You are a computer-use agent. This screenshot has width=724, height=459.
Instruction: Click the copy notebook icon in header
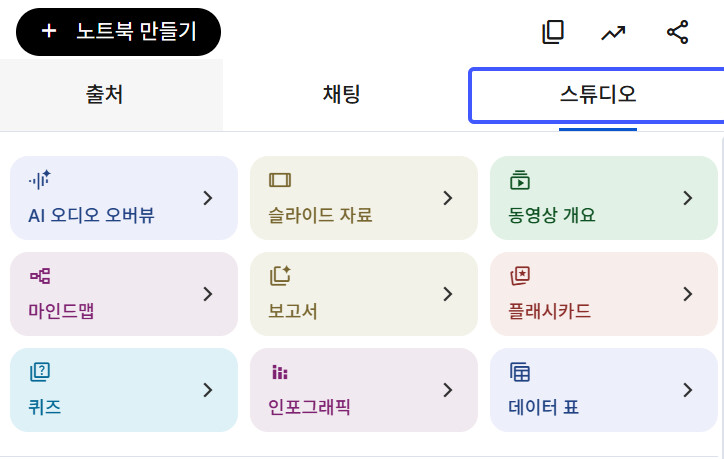pyautogui.click(x=553, y=32)
